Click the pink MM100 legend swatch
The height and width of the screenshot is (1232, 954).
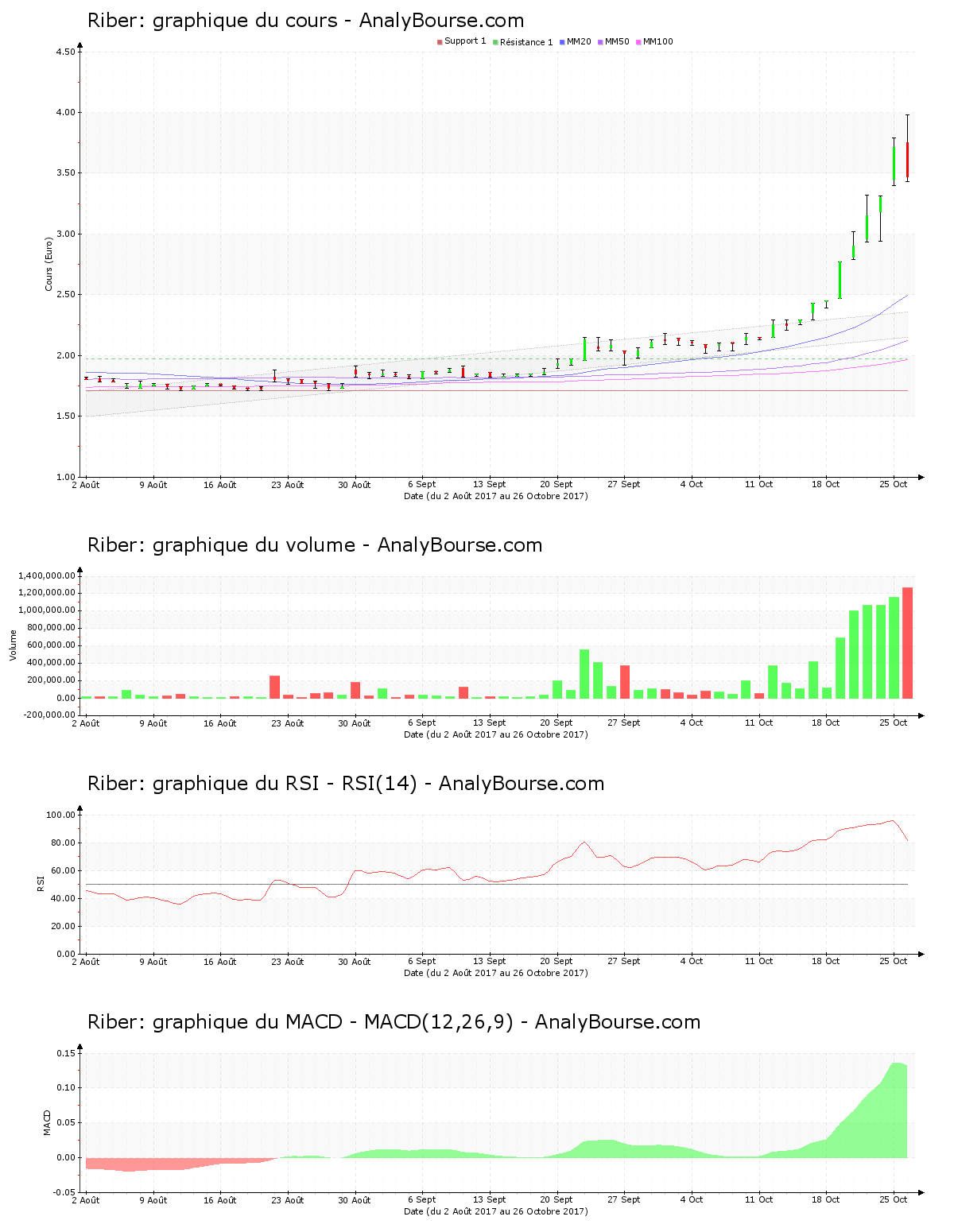(x=638, y=42)
